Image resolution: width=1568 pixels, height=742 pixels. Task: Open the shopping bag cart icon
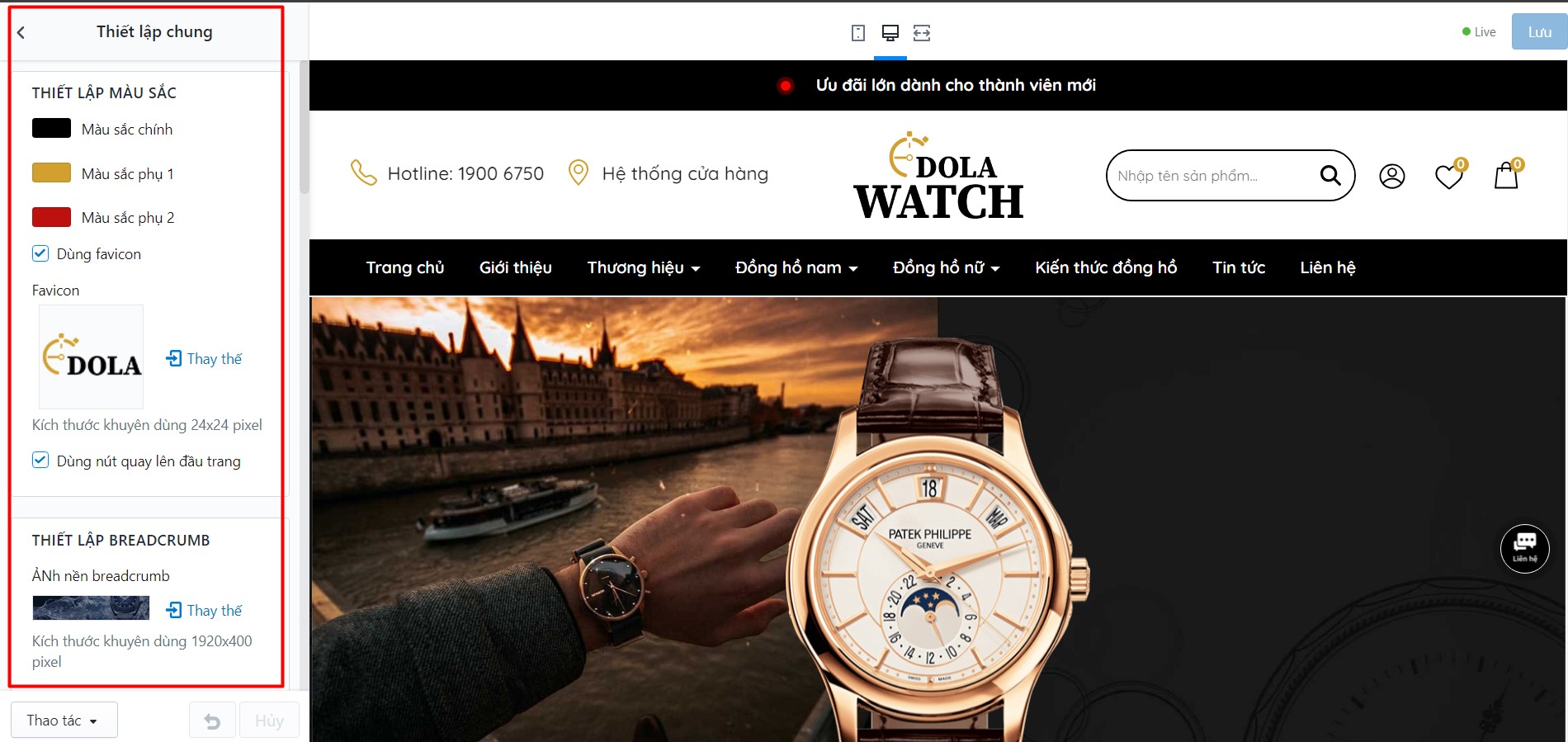click(1507, 175)
